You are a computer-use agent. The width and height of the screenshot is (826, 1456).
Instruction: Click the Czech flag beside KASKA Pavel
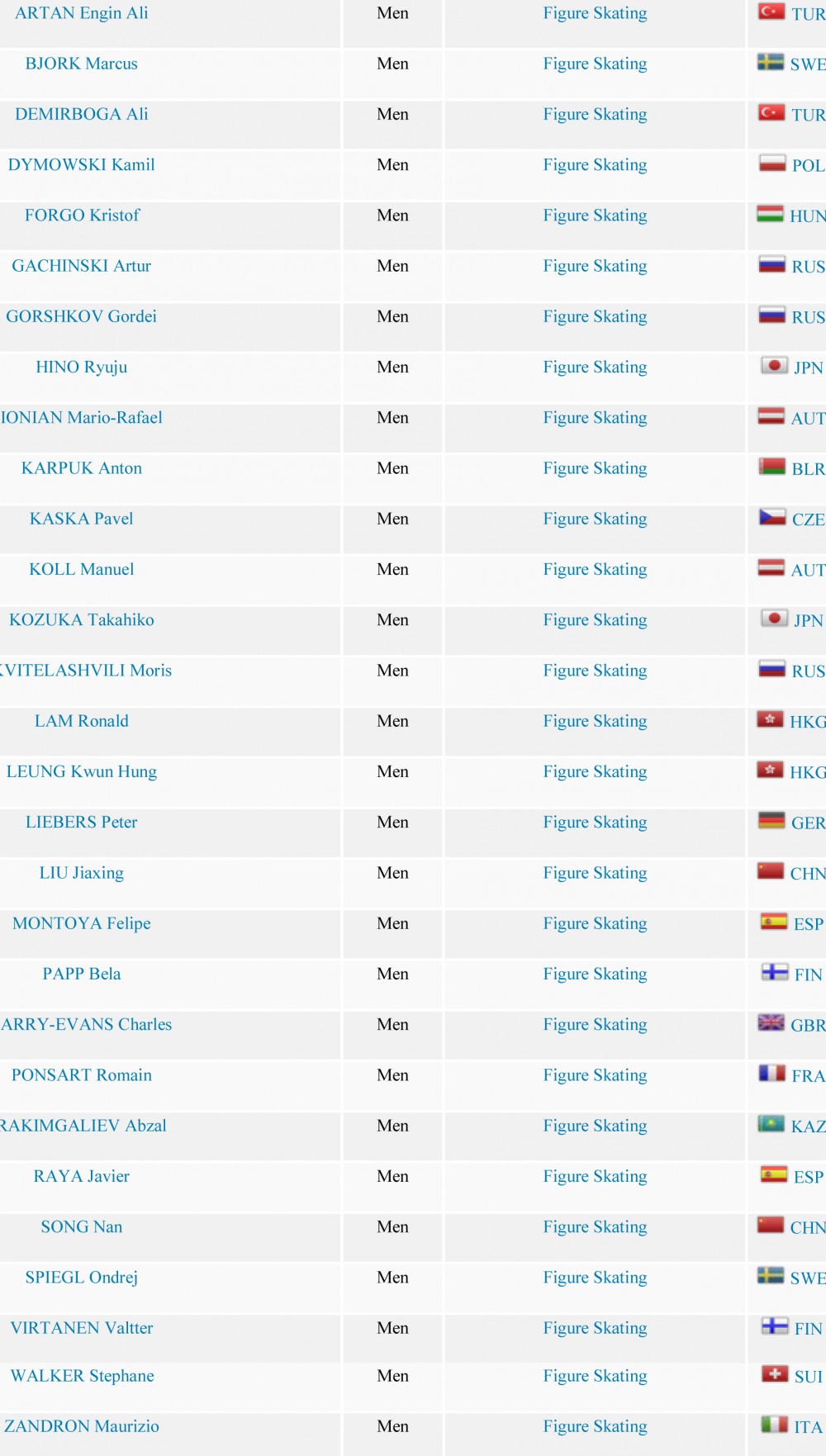772,517
